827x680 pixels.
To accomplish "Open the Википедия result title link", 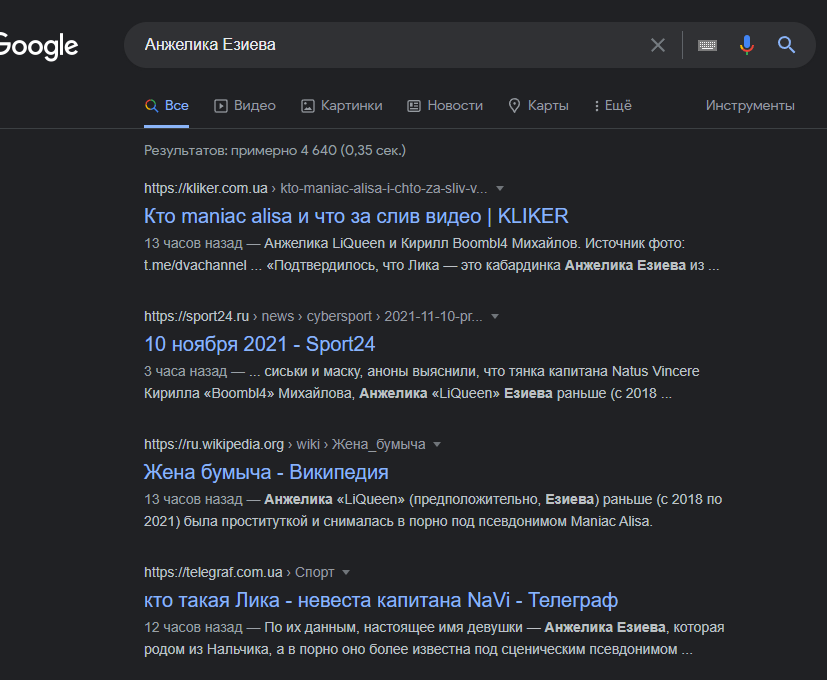I will 266,472.
